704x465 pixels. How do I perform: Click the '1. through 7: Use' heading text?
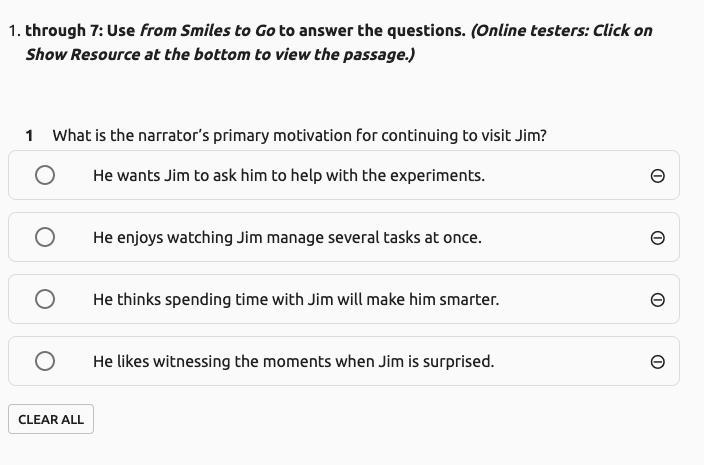(x=72, y=30)
